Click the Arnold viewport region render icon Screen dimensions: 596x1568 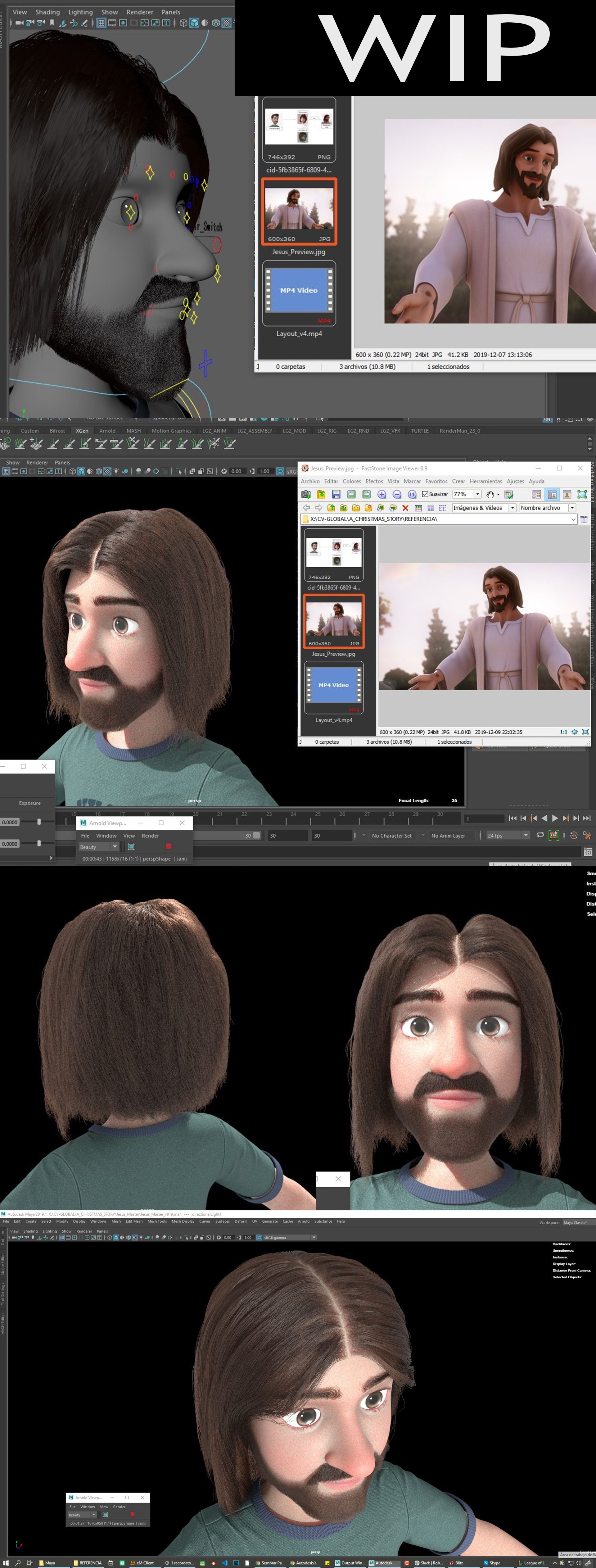131,847
